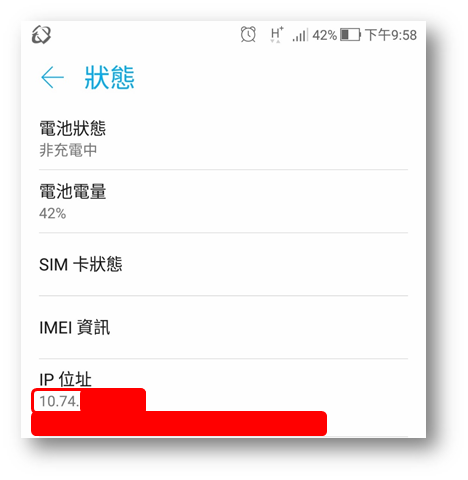Image resolution: width=468 pixels, height=480 pixels.
Task: Tap the 下午9:58 clock
Action: (x=391, y=35)
